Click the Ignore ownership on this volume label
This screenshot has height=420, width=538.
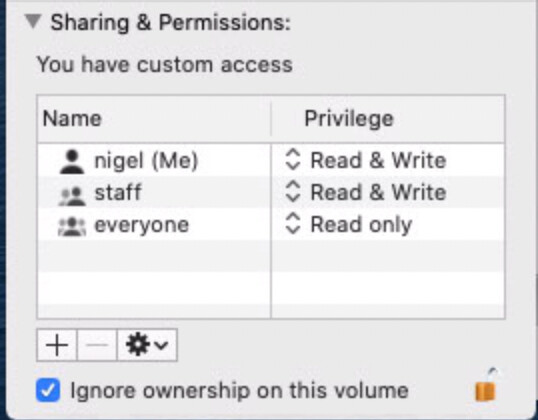click(x=239, y=390)
